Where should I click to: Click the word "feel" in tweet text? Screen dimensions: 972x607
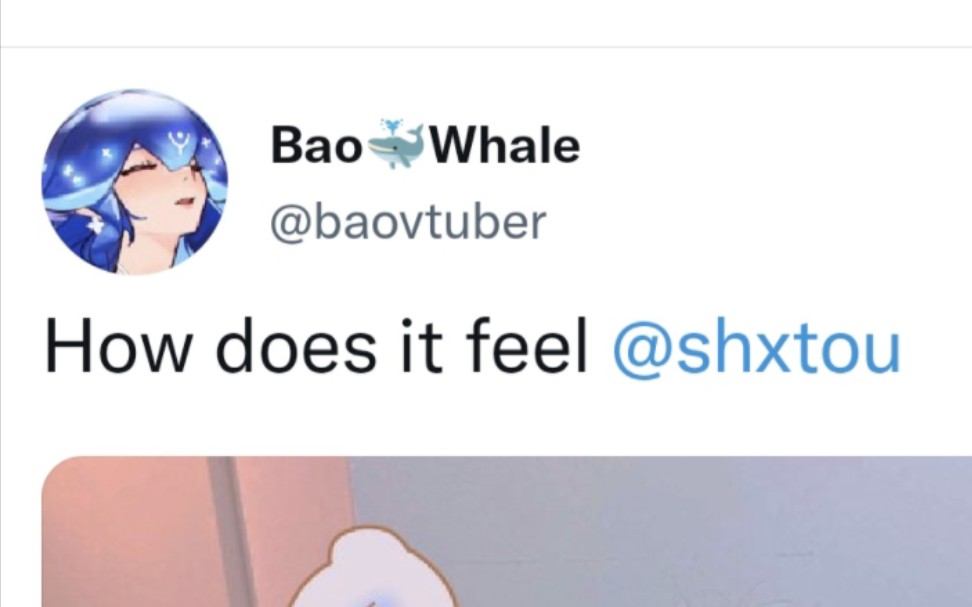pos(526,346)
